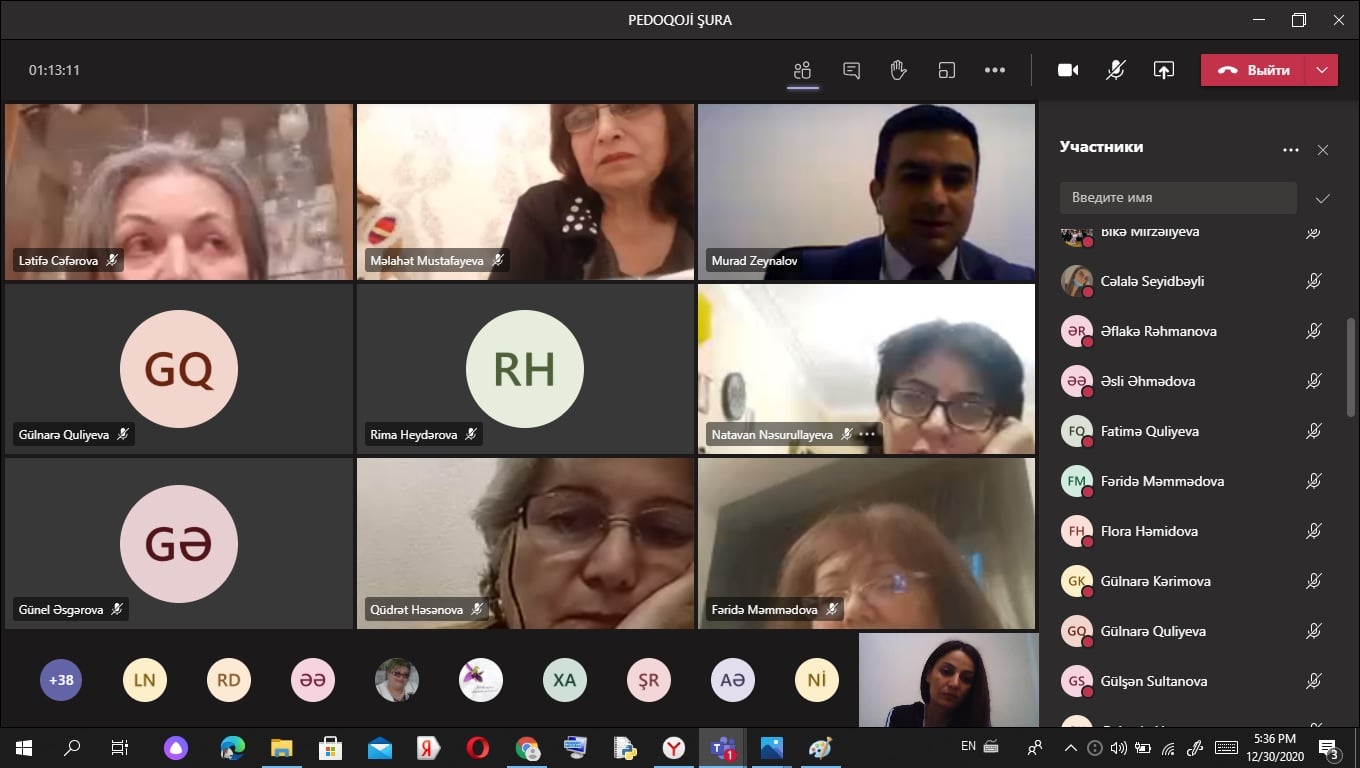Select Murad Zeynalov's video tile
This screenshot has height=768, width=1360.
click(866, 192)
